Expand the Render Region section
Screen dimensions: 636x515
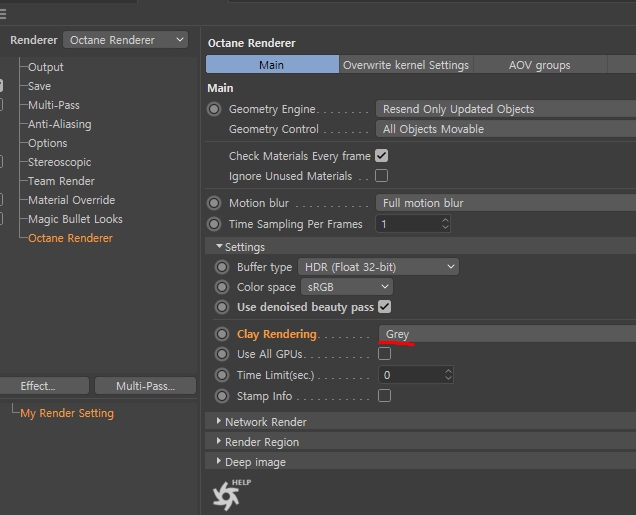(219, 441)
